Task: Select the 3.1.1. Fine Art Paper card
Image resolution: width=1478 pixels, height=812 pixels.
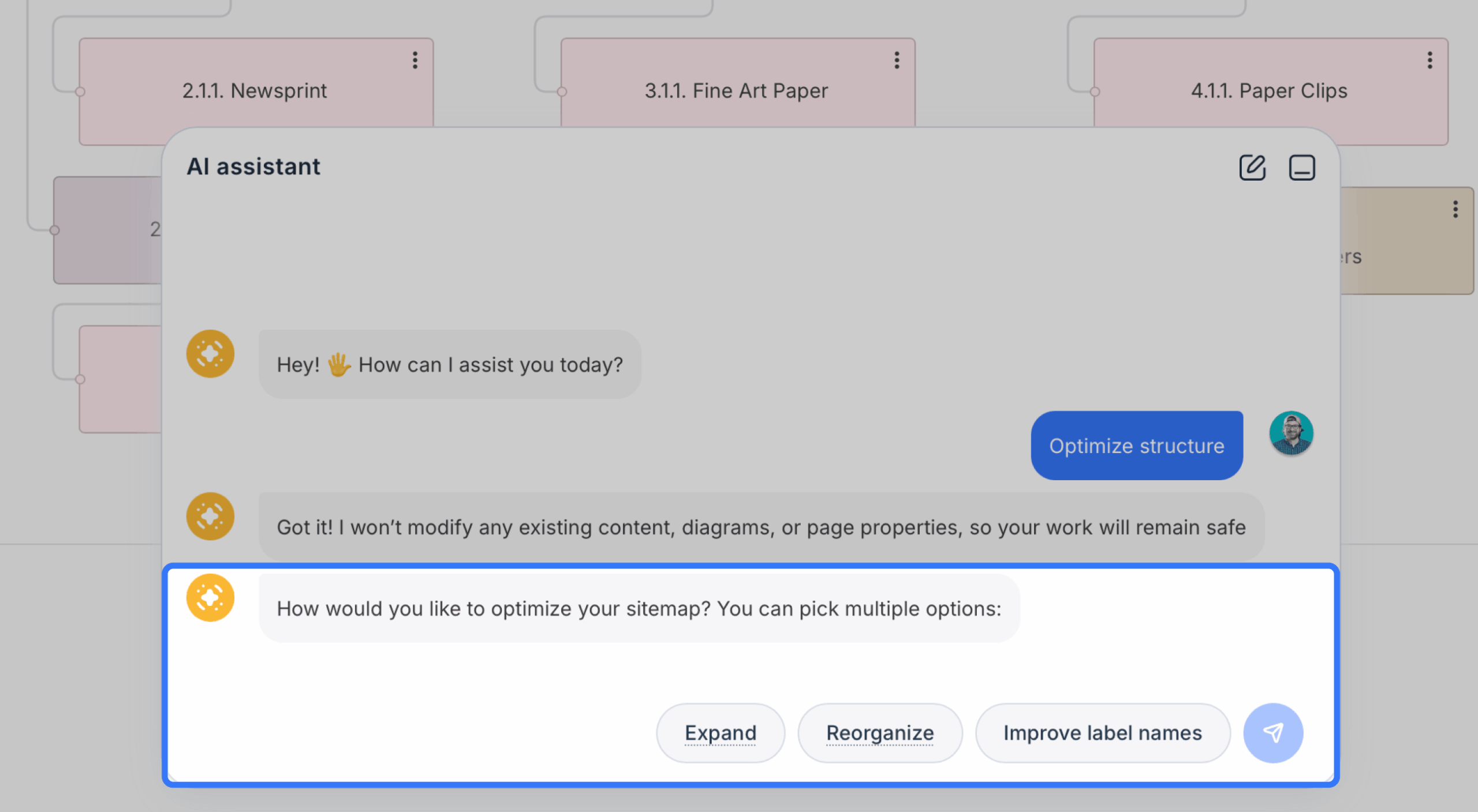Action: 738,84
